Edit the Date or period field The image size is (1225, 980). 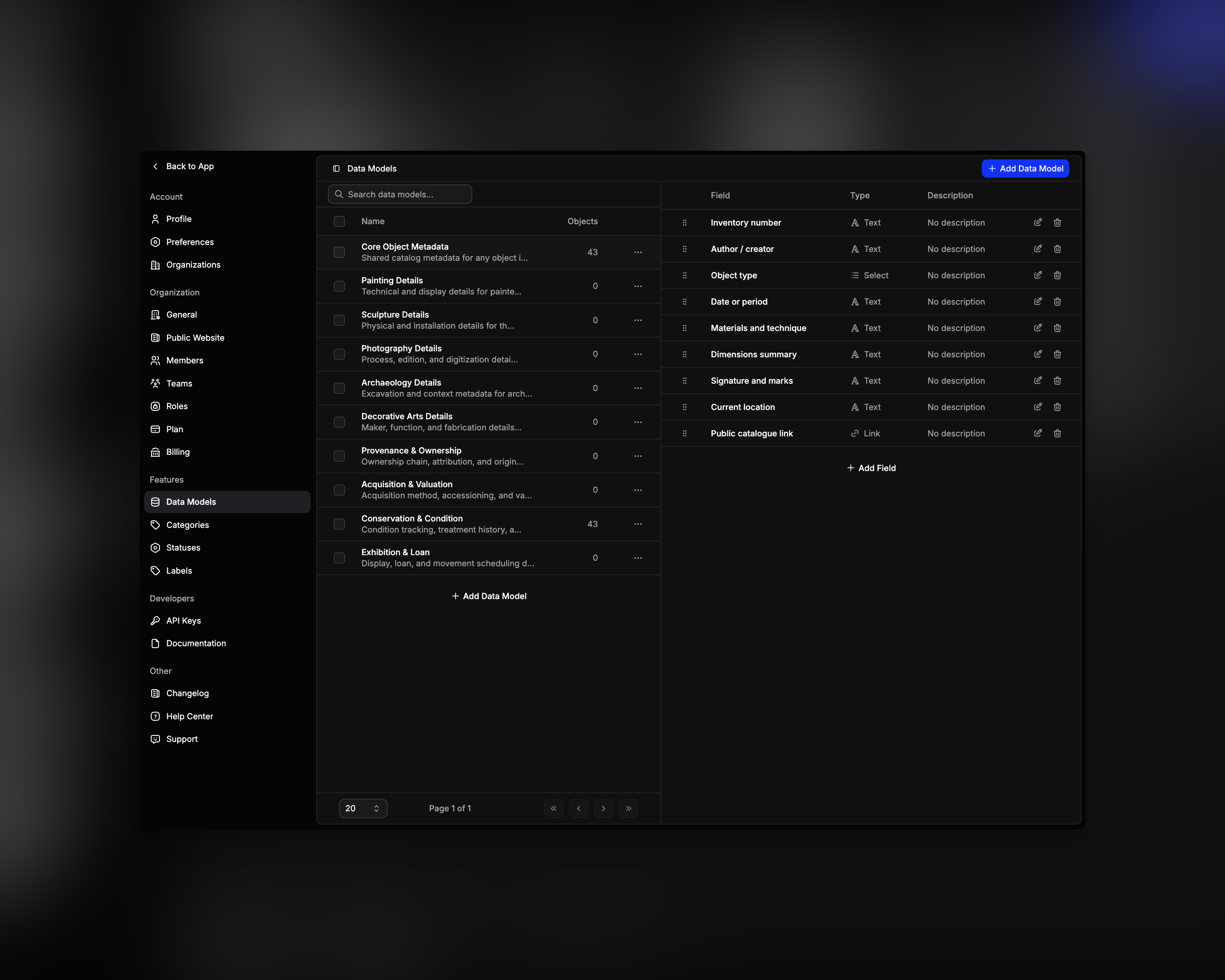pos(1037,302)
